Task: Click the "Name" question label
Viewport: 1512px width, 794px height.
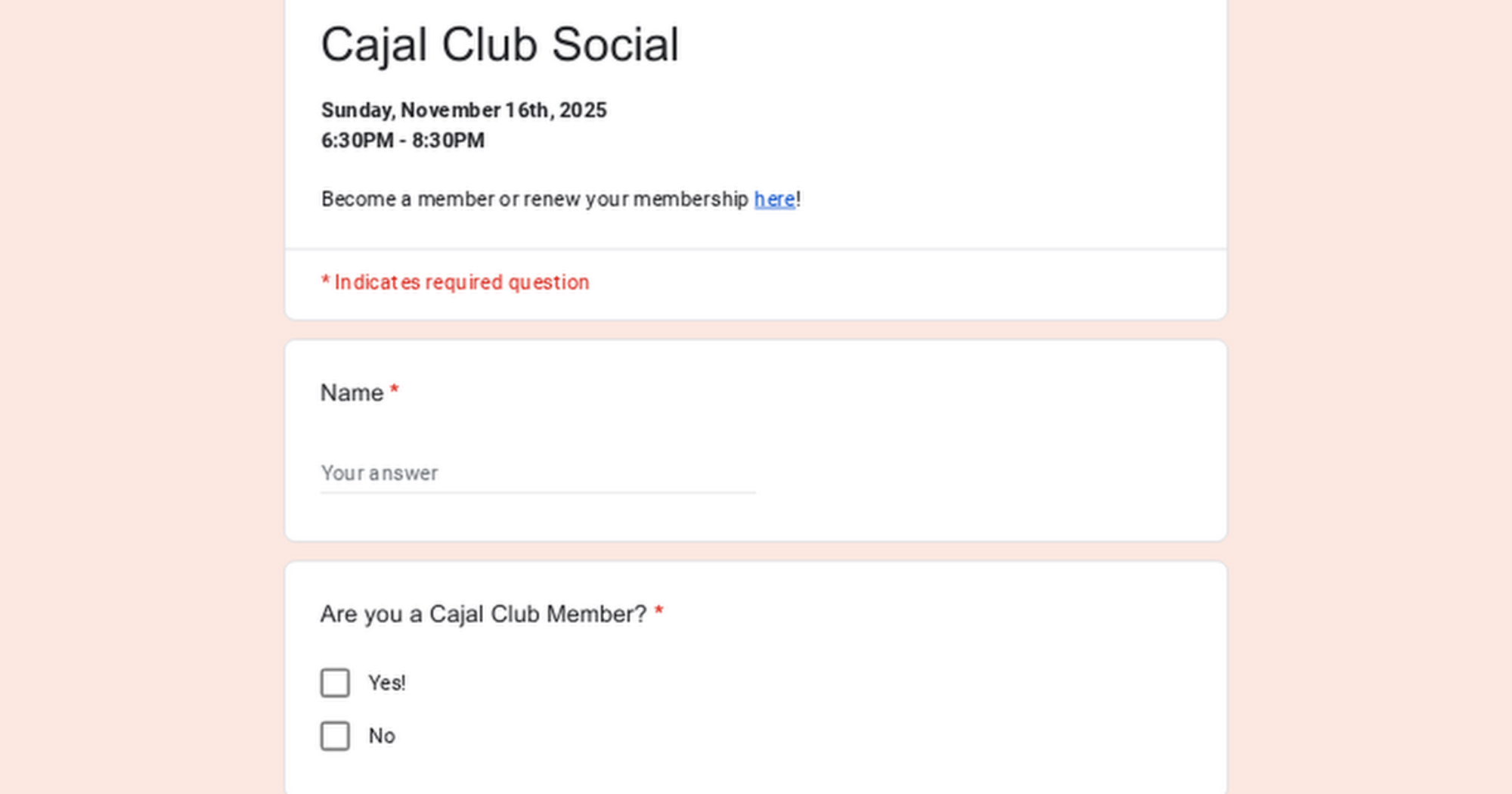Action: click(x=352, y=392)
